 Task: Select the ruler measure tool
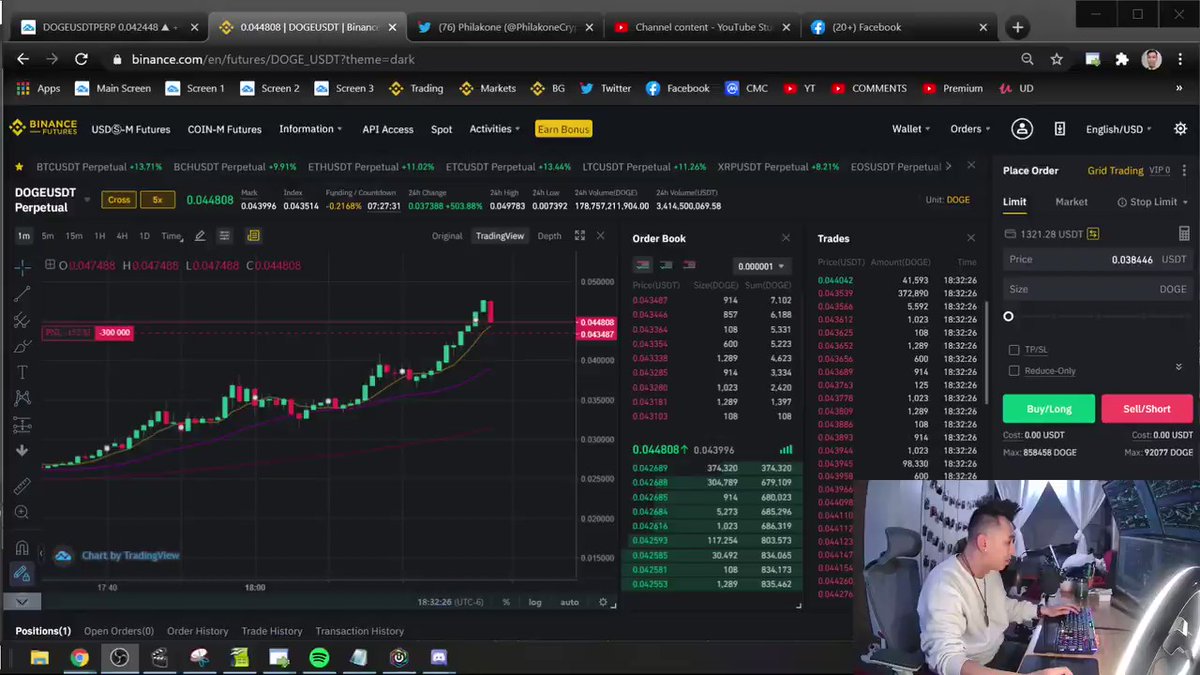point(22,486)
